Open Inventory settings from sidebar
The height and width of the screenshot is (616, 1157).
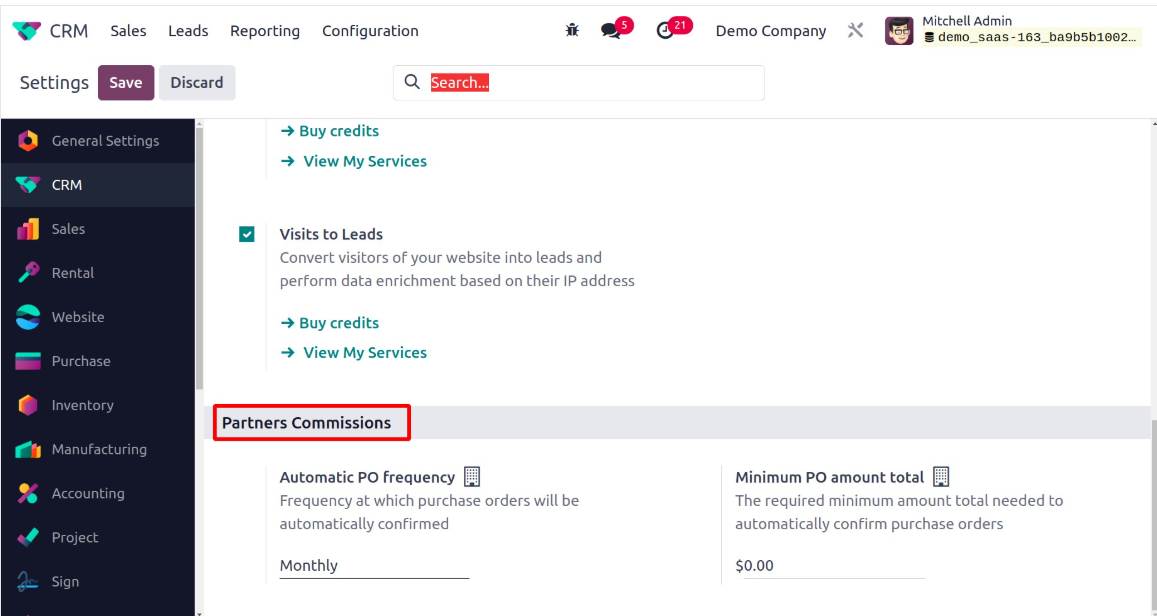[82, 405]
